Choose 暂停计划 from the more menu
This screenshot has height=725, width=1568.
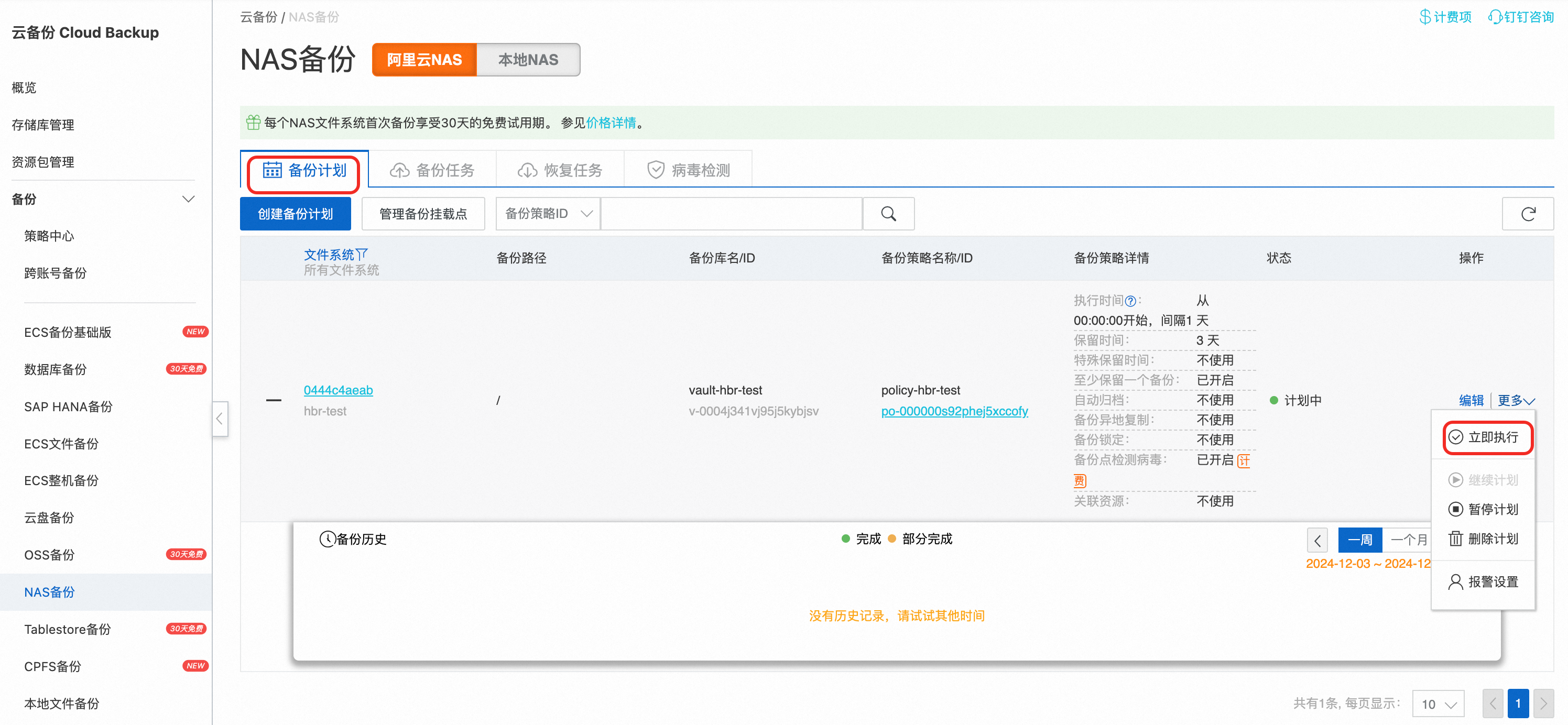coord(1492,509)
